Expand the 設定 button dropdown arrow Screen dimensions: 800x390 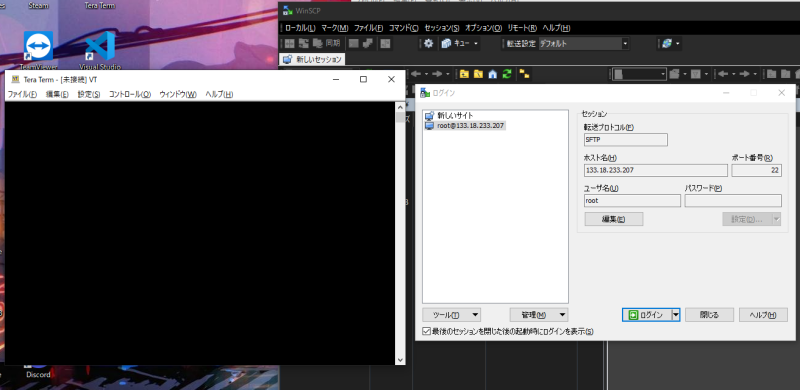777,219
